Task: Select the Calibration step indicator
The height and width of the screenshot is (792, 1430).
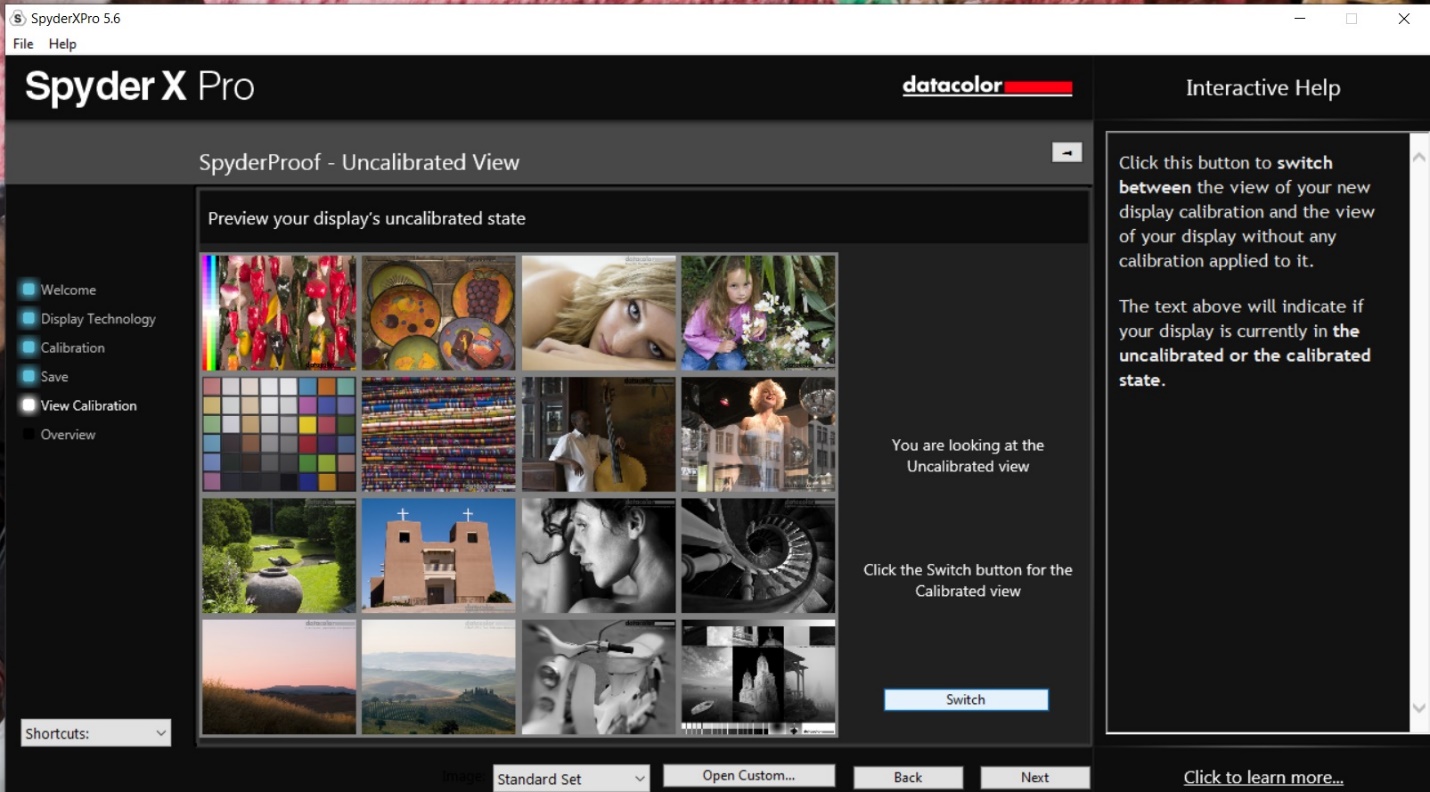Action: [x=29, y=348]
